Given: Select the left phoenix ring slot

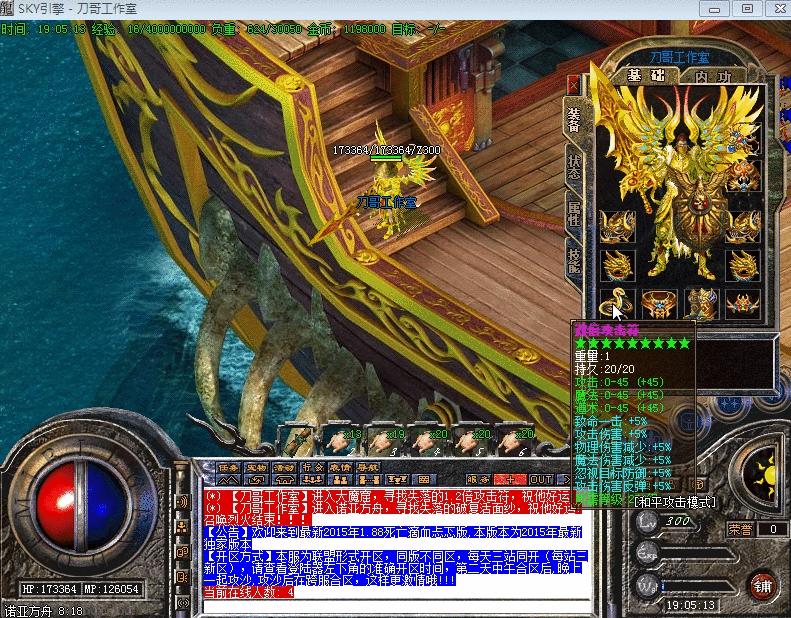Looking at the screenshot, I should point(617,265).
